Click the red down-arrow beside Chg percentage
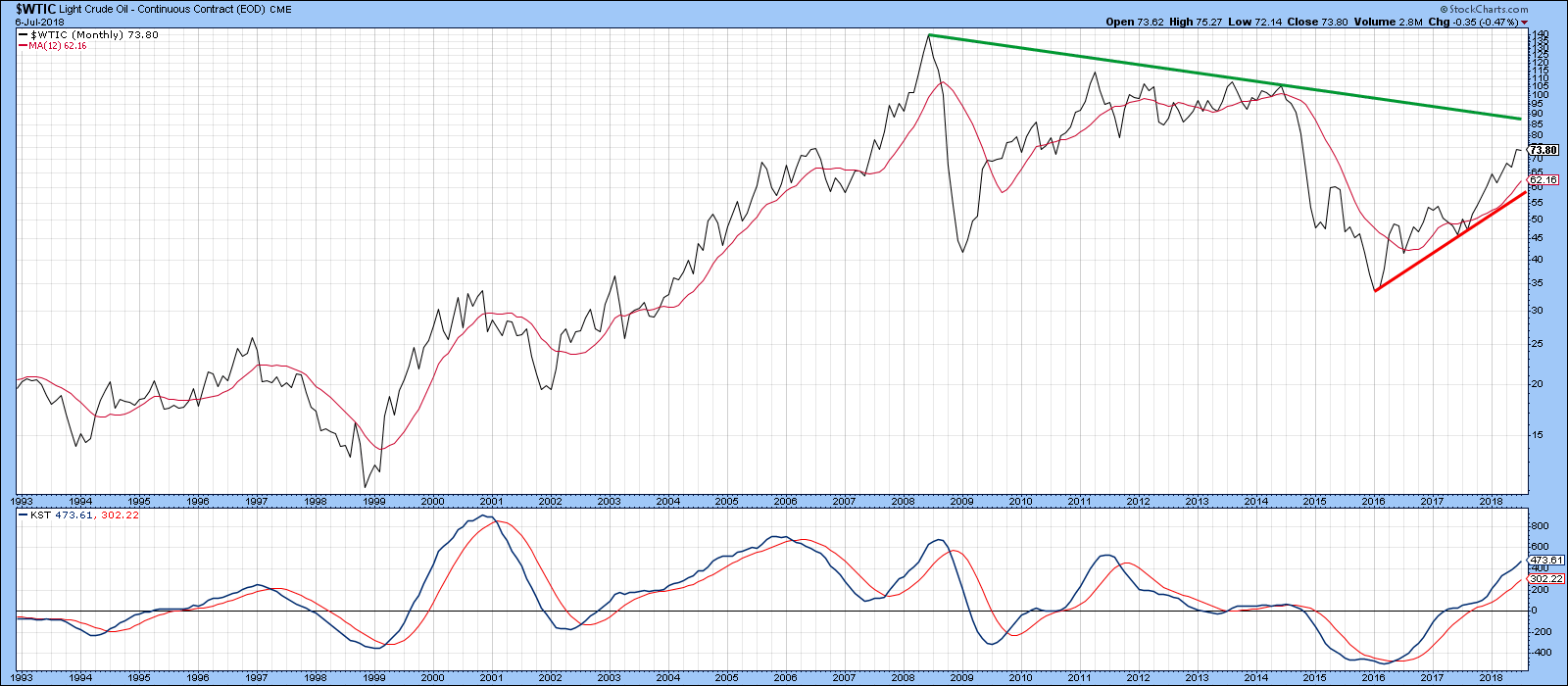Image resolution: width=1568 pixels, height=686 pixels. (x=1524, y=22)
